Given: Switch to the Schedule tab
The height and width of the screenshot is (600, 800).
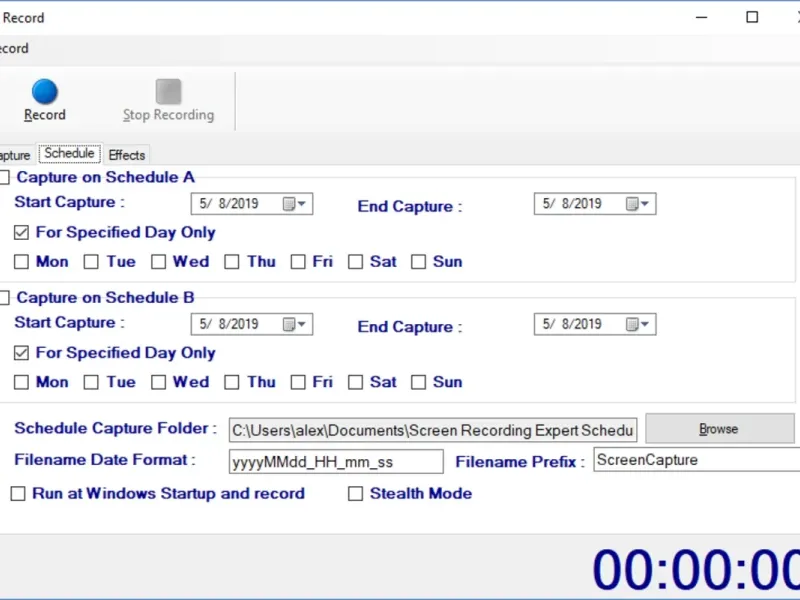Looking at the screenshot, I should tap(69, 154).
